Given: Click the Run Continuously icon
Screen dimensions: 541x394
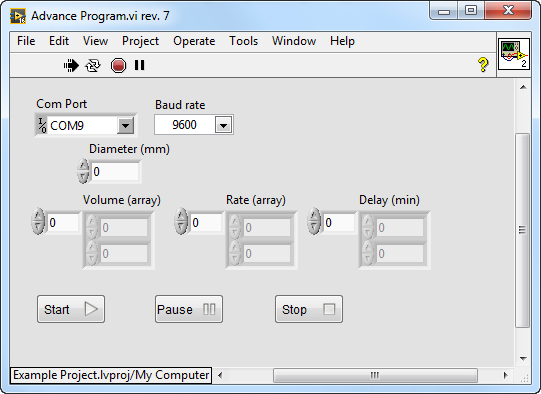Looking at the screenshot, I should [x=93, y=65].
